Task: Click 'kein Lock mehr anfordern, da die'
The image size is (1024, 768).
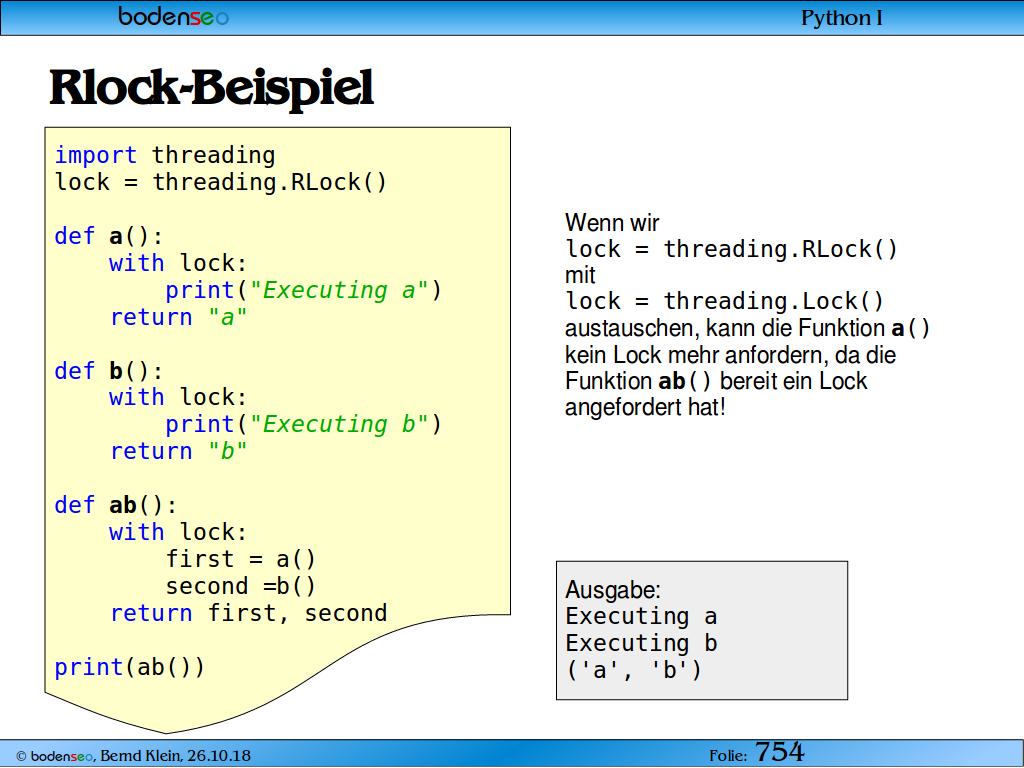Action: pyautogui.click(x=730, y=355)
